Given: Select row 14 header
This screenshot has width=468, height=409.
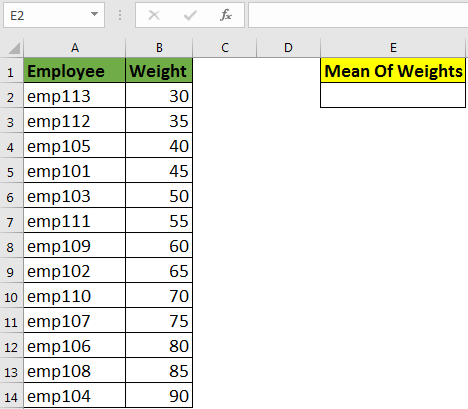Looking at the screenshot, I should coord(11,397).
